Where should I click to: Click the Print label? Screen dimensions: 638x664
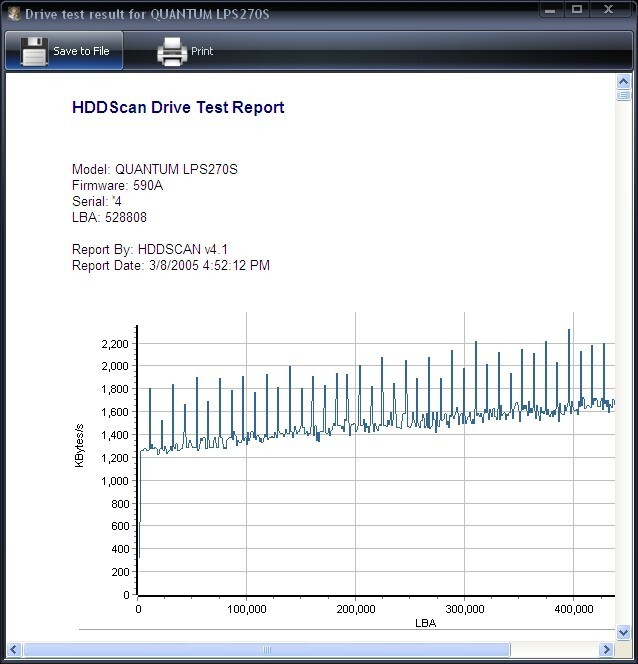202,51
